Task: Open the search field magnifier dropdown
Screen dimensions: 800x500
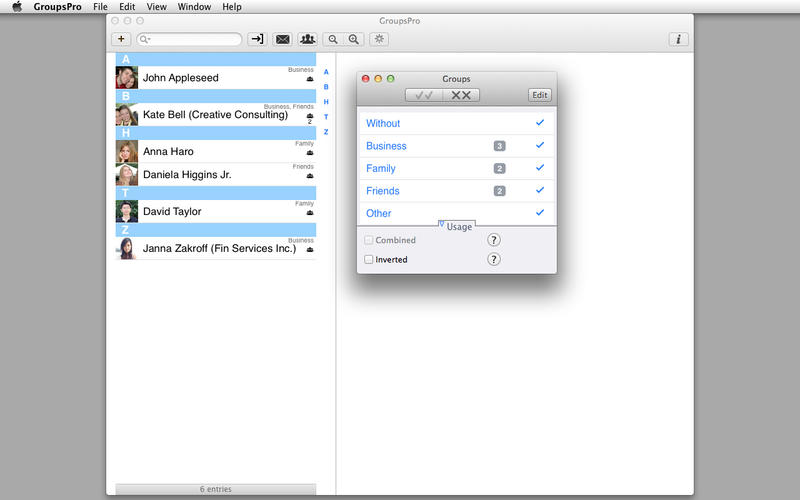Action: [x=146, y=39]
